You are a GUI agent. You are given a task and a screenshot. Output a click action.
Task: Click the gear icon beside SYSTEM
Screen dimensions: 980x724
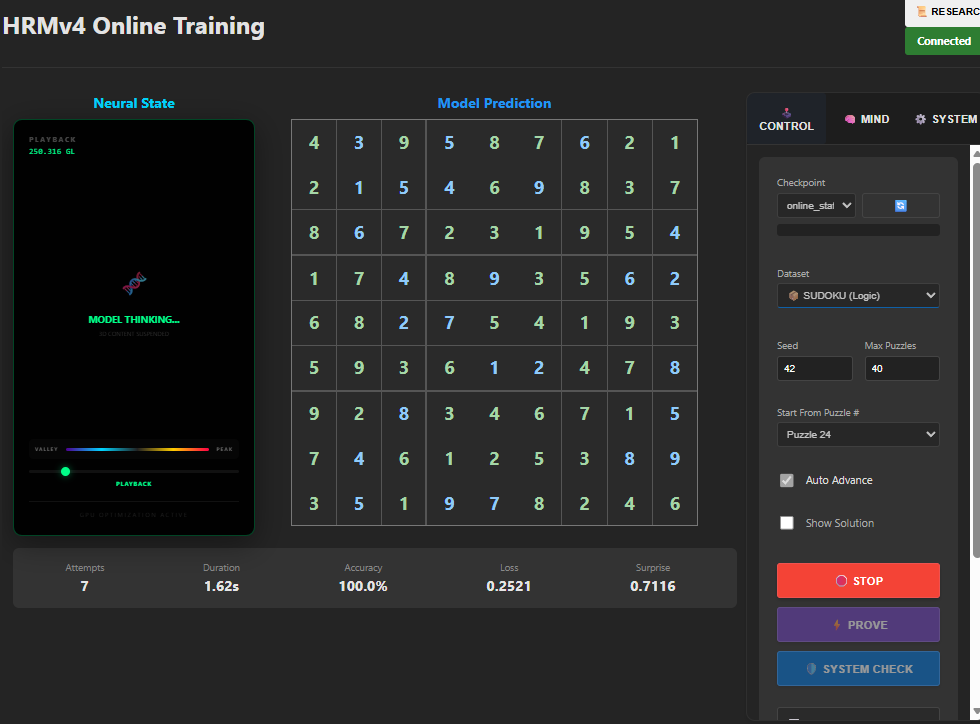click(x=921, y=119)
